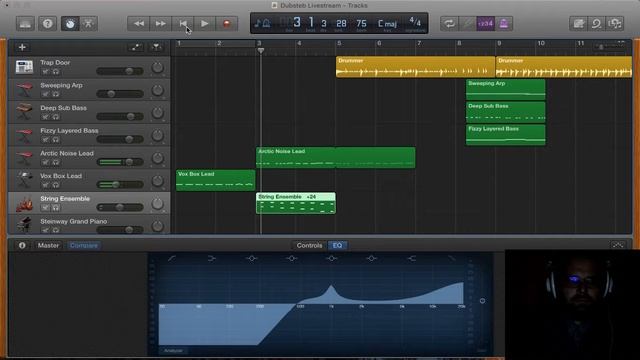Click the EQ gain slider handle
This screenshot has height=360, width=640.
point(482,301)
